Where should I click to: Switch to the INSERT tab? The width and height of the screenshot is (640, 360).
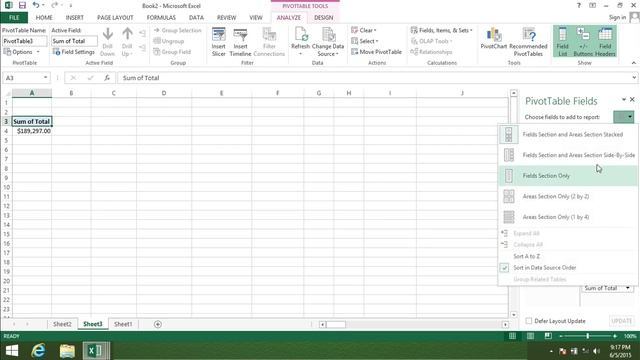[74, 18]
